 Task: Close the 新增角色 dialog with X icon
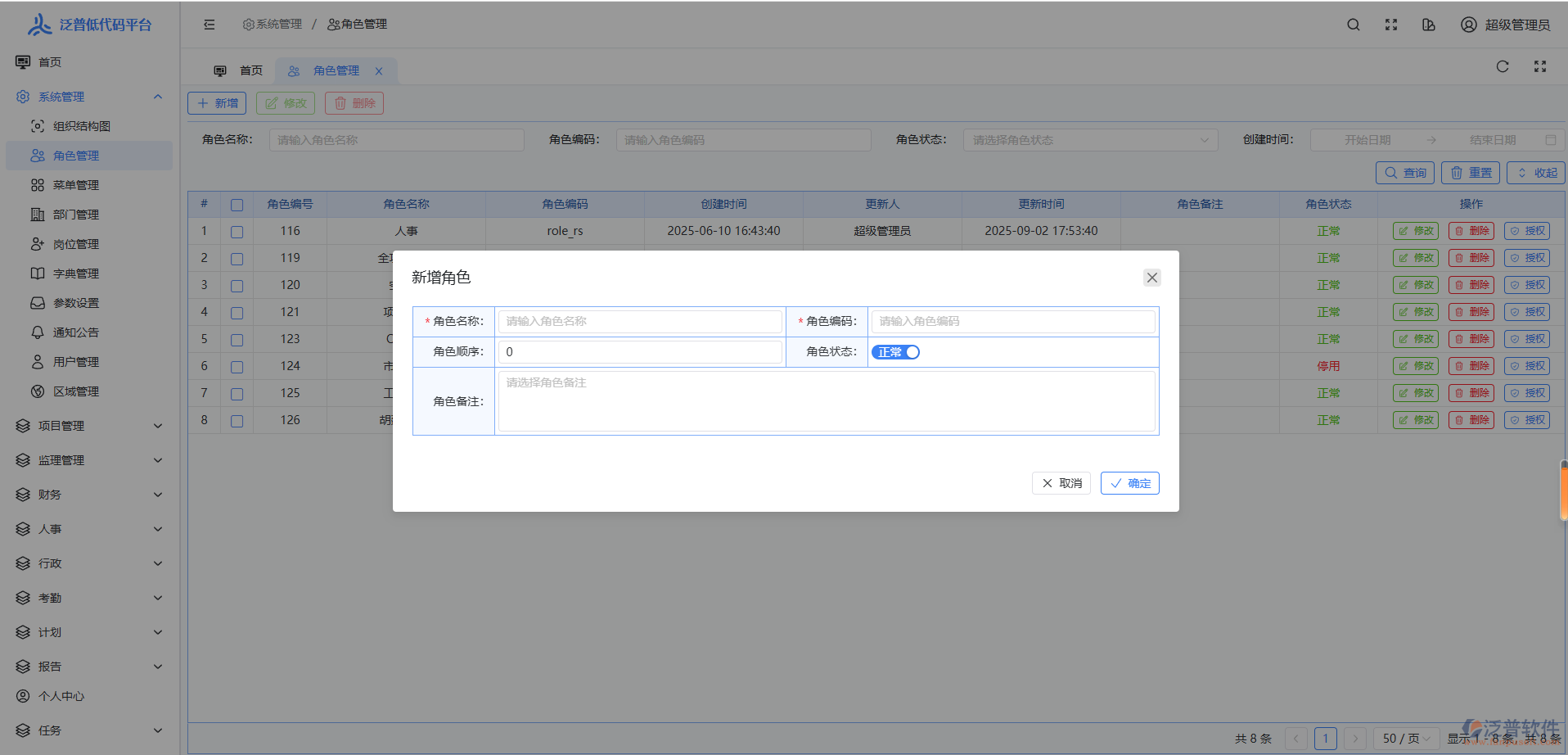tap(1152, 278)
